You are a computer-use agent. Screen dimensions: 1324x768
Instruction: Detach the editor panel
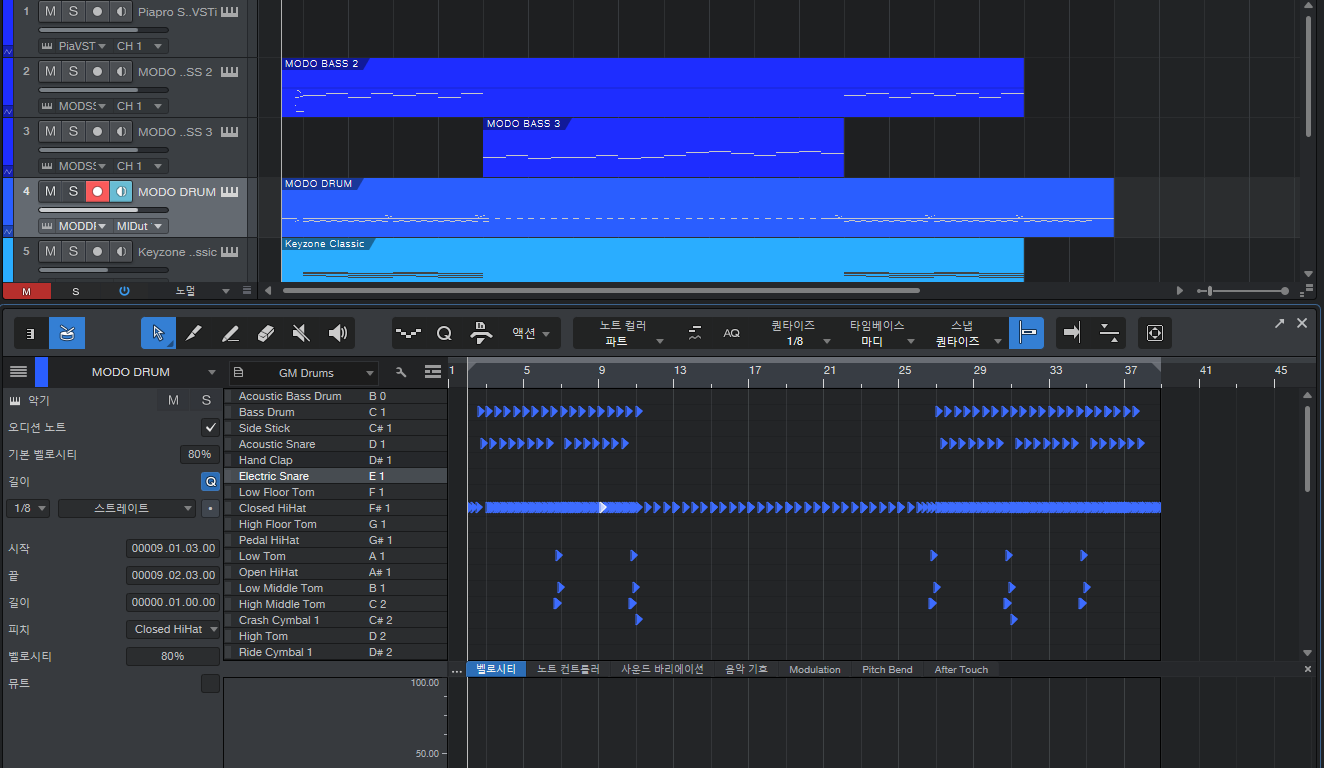pyautogui.click(x=1280, y=323)
